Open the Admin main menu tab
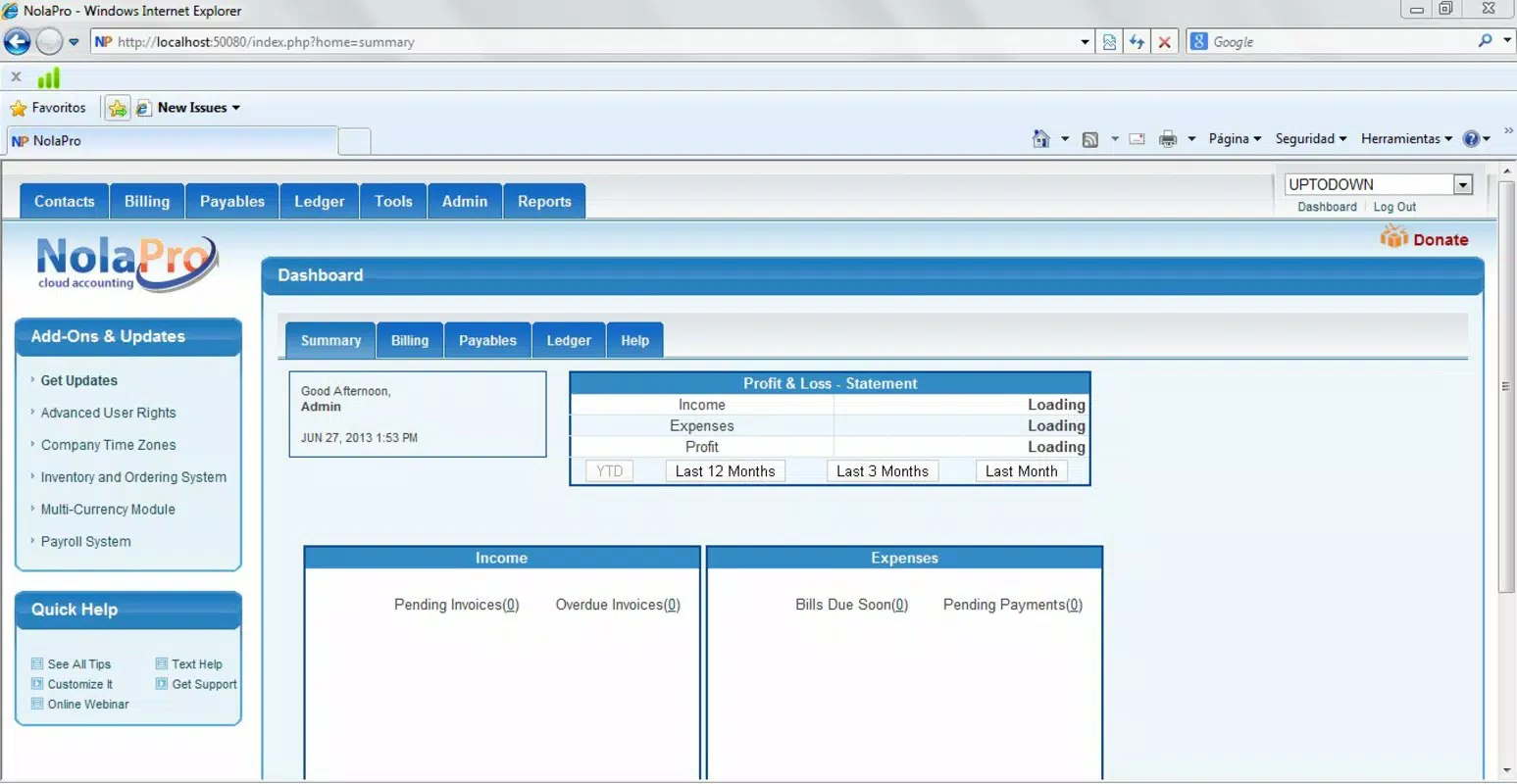 (465, 201)
